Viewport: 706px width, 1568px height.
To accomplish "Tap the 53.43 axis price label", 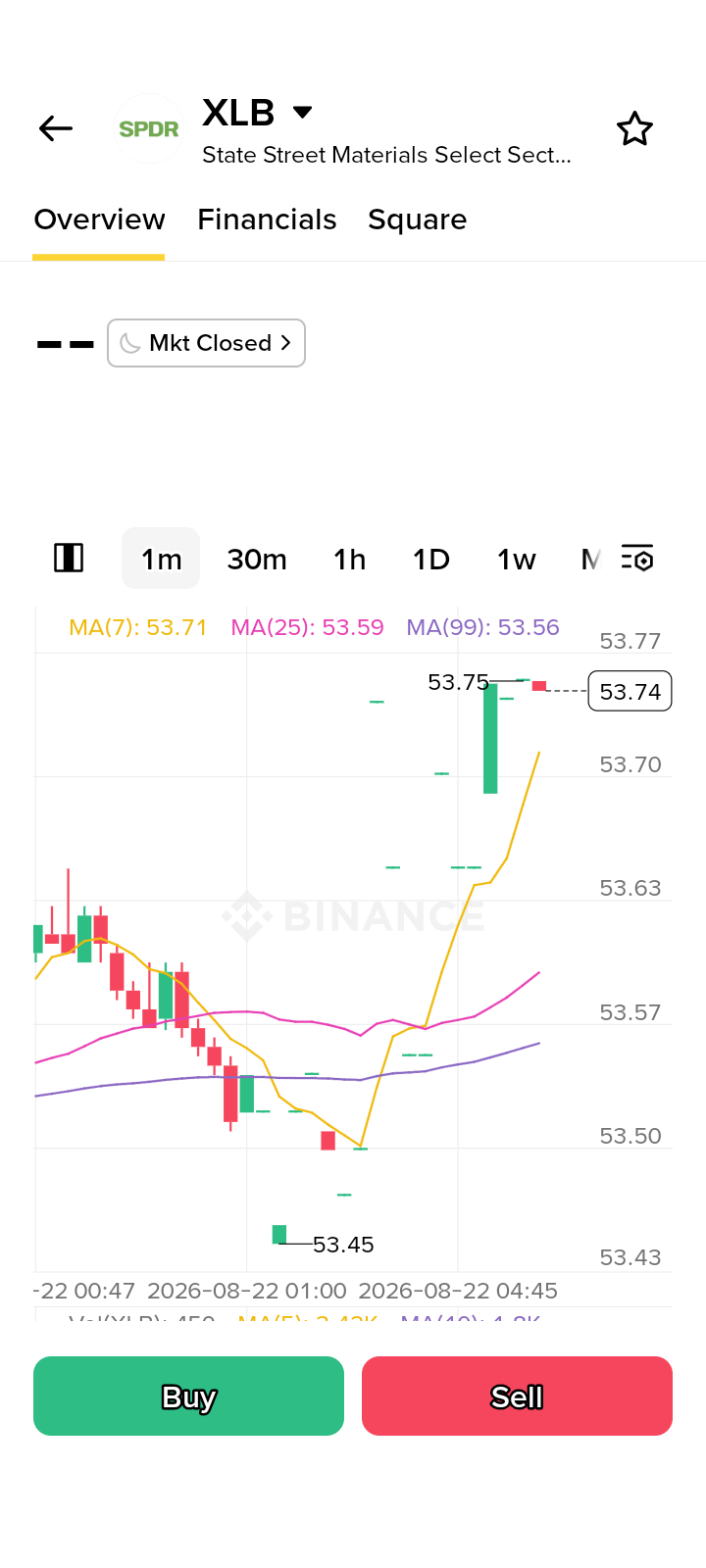I will click(630, 1257).
